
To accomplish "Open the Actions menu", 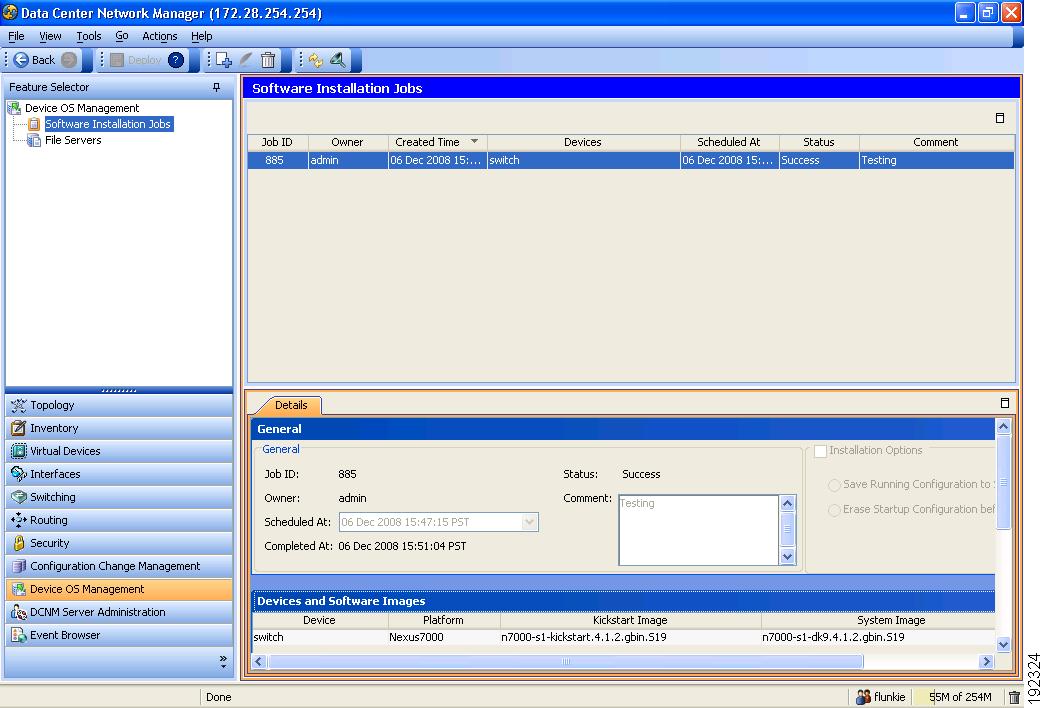I will click(x=160, y=36).
